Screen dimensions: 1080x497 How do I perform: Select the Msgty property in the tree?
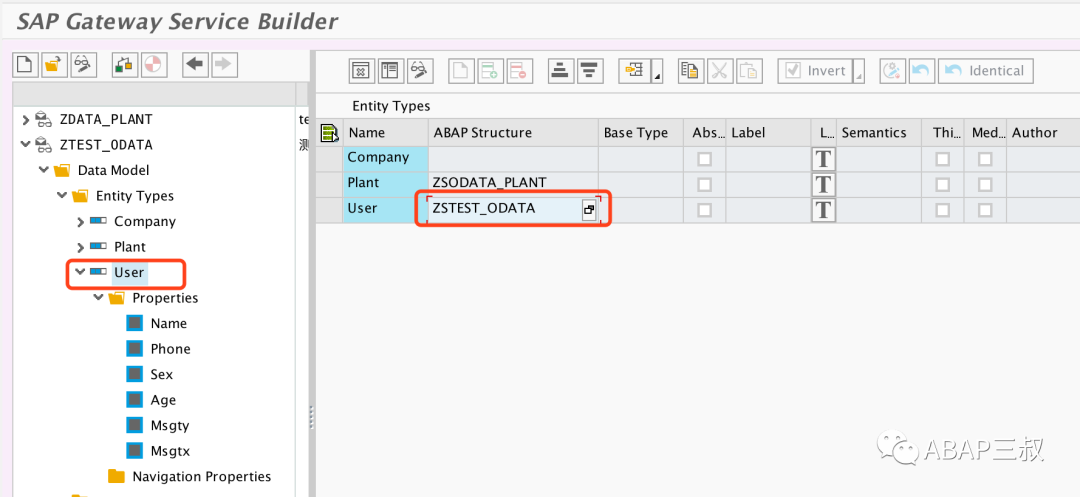coord(170,425)
